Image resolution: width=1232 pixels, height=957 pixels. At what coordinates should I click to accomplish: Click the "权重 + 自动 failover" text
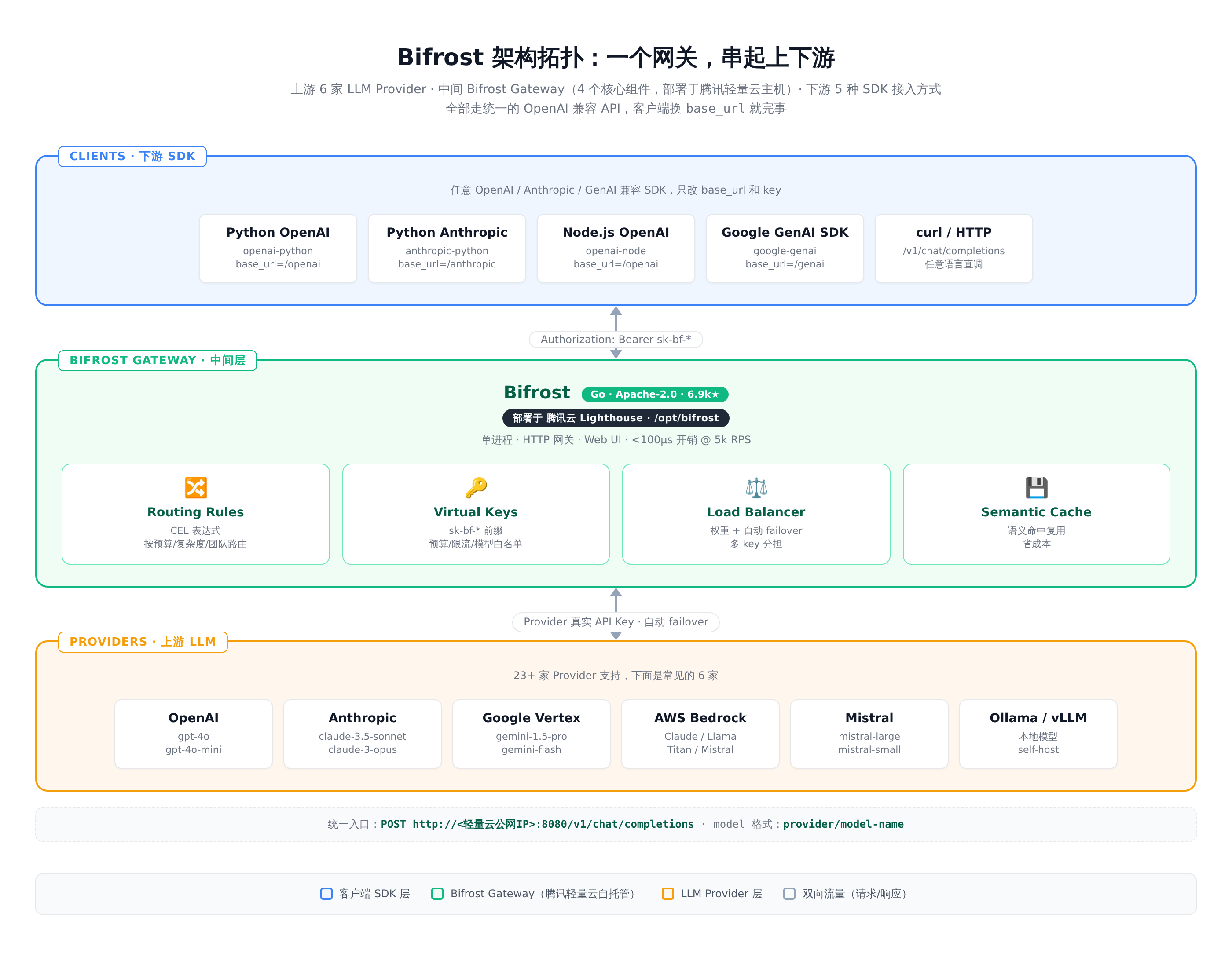(x=756, y=531)
